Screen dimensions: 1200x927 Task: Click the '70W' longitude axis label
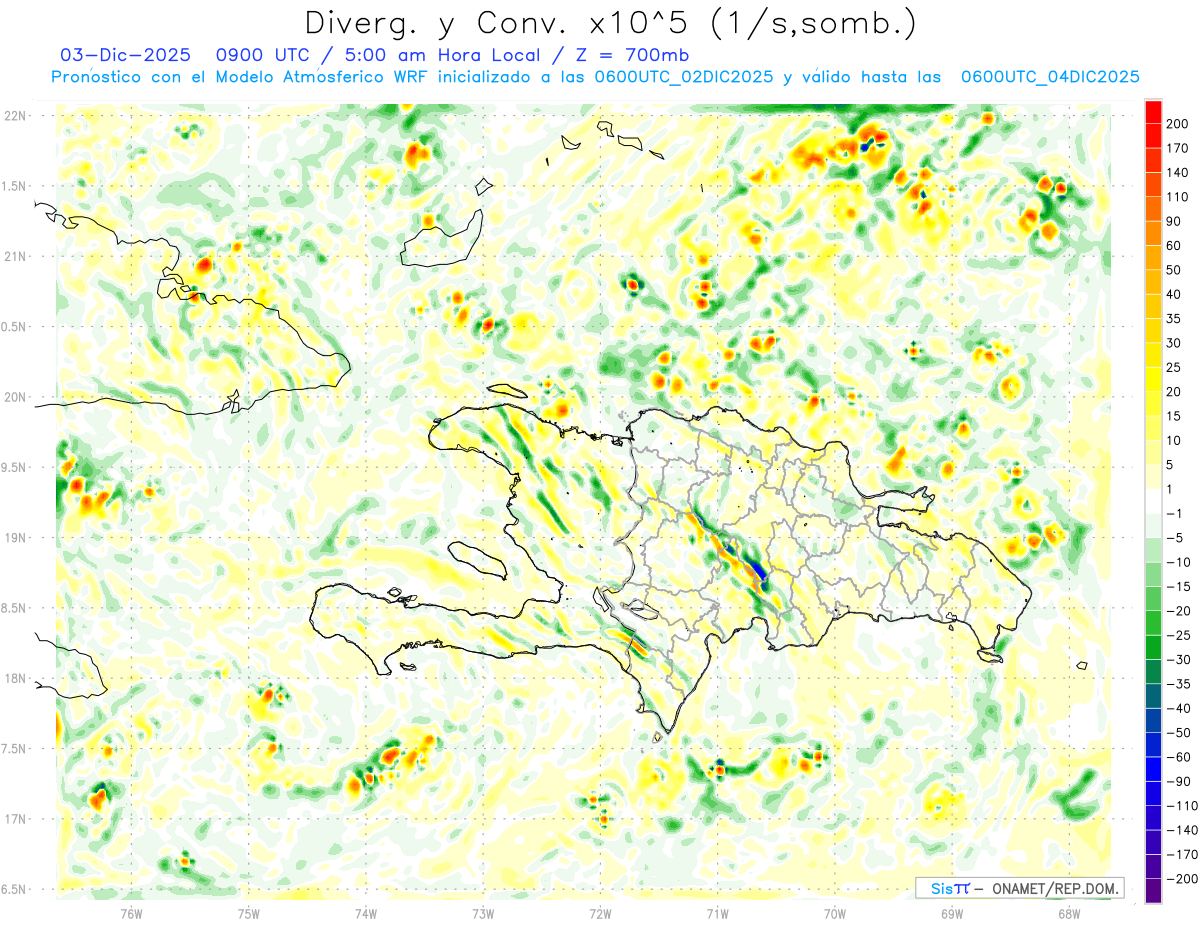835,913
